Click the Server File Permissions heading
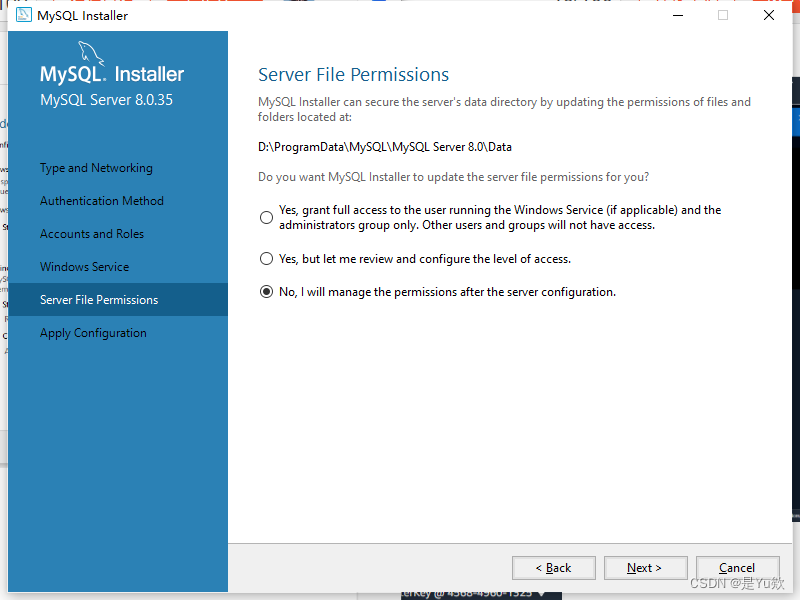This screenshot has height=600, width=800. click(x=354, y=74)
